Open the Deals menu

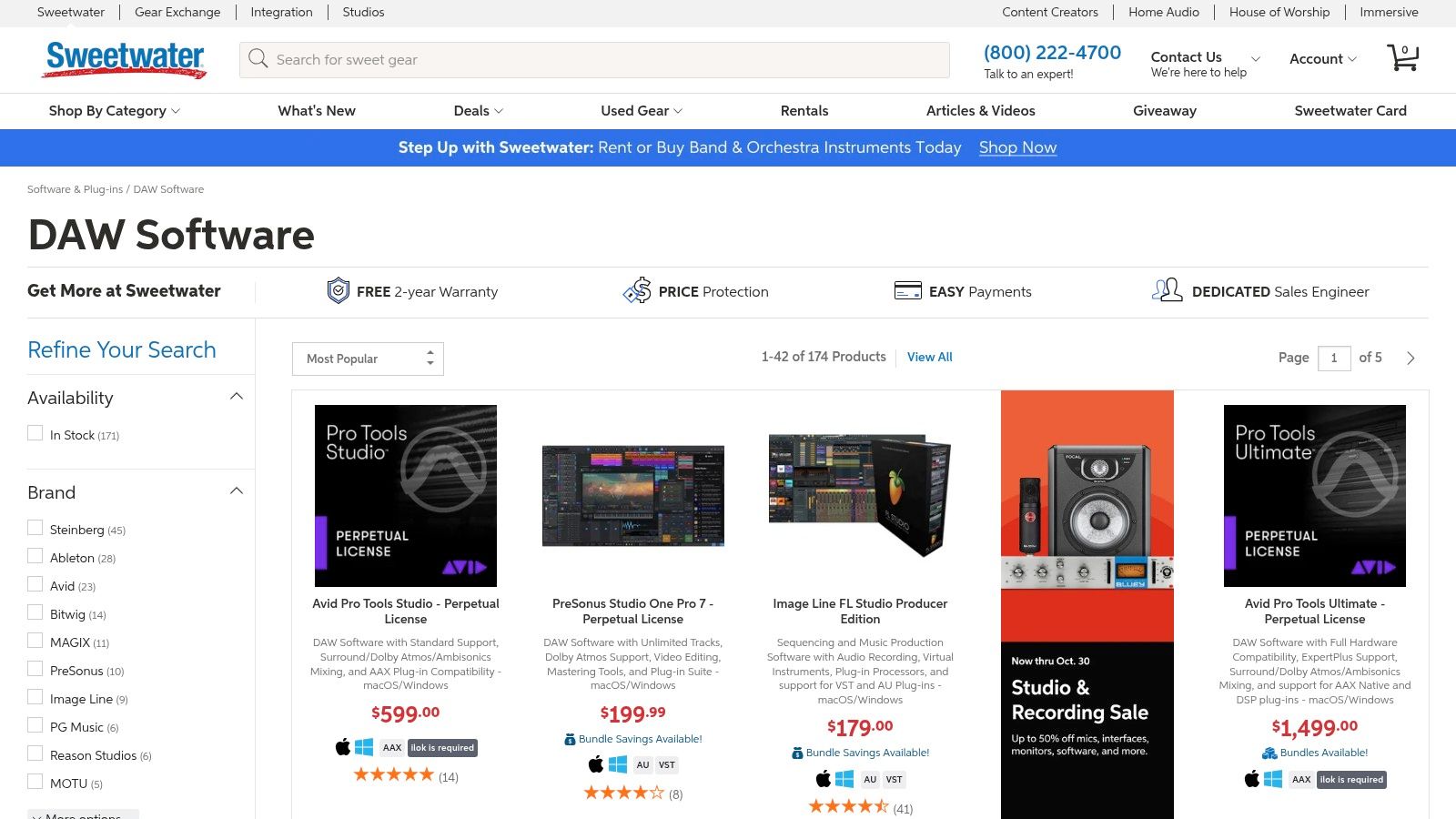tap(478, 111)
